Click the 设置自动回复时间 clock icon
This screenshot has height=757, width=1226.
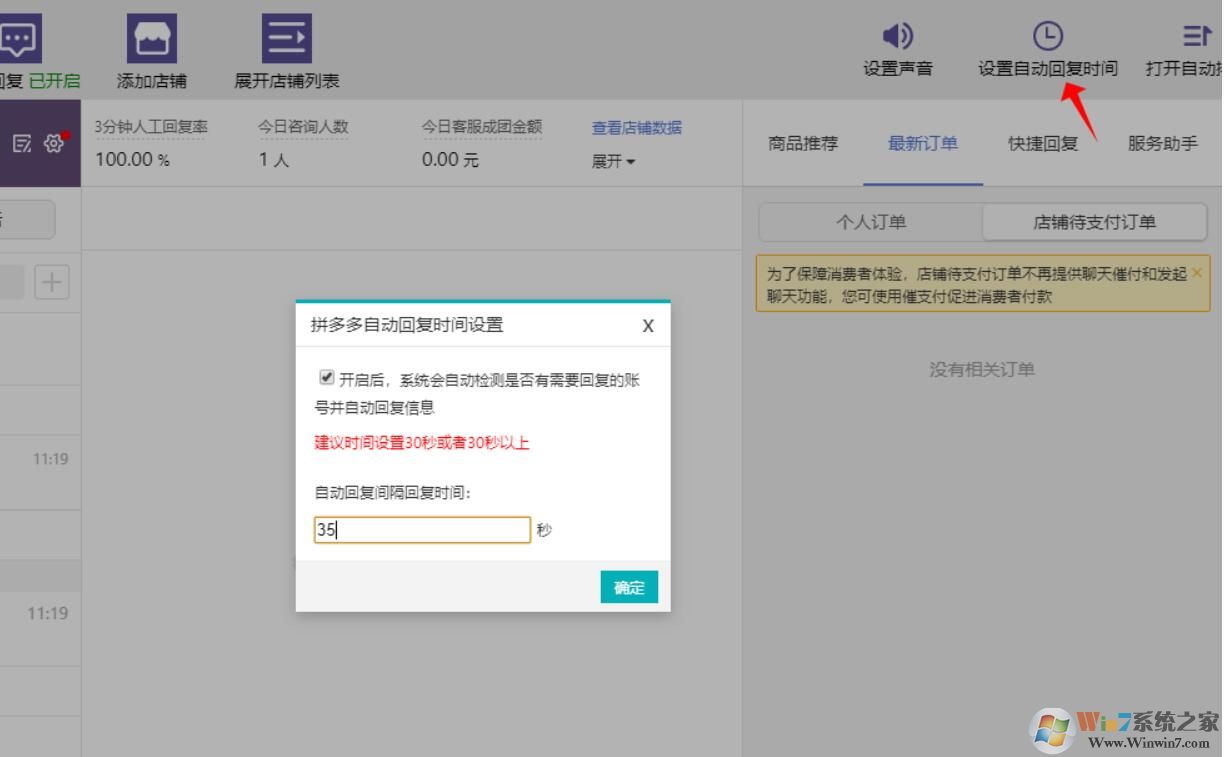(1048, 36)
